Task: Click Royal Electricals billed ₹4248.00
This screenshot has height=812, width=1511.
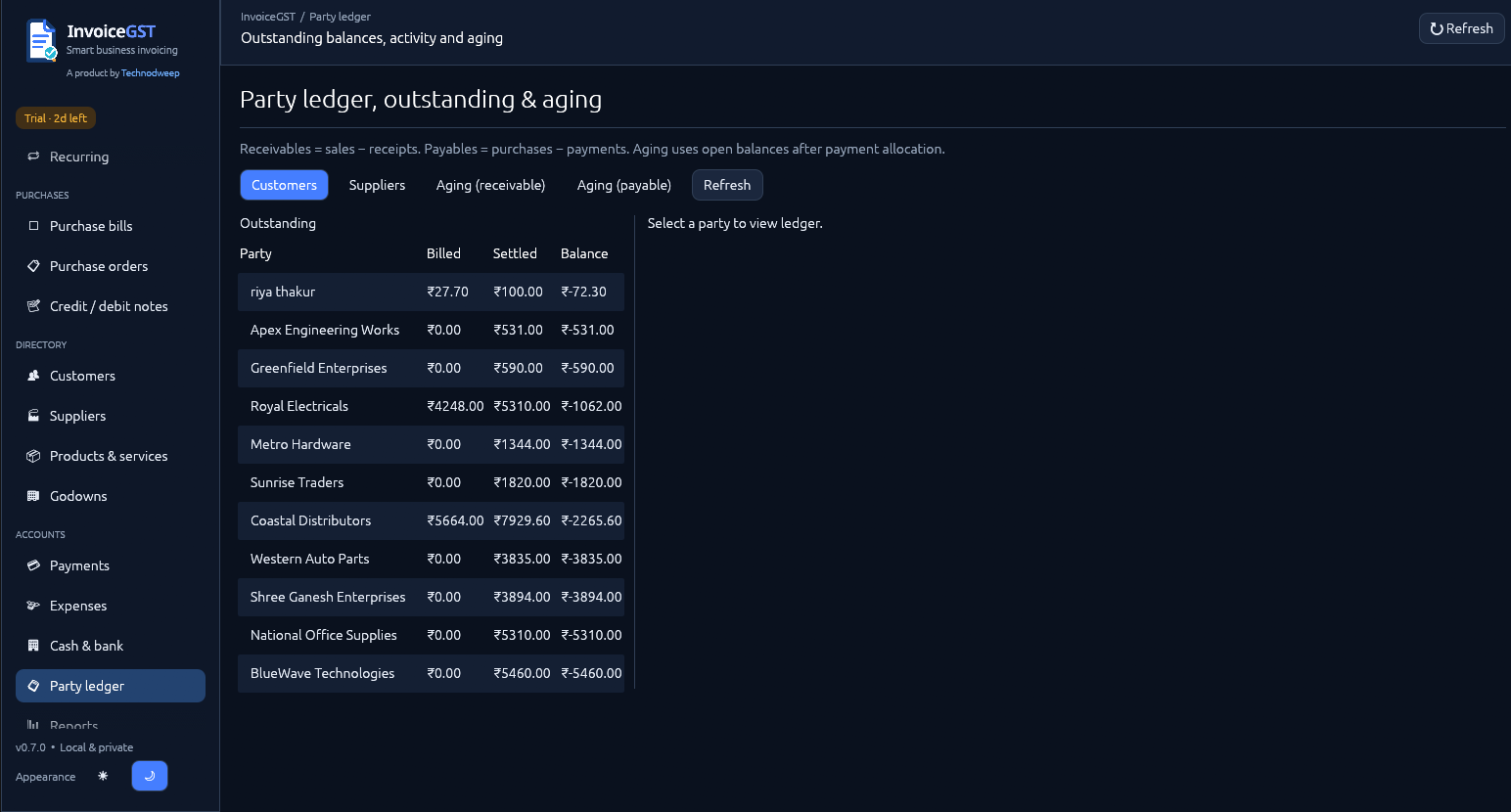Action: [455, 406]
